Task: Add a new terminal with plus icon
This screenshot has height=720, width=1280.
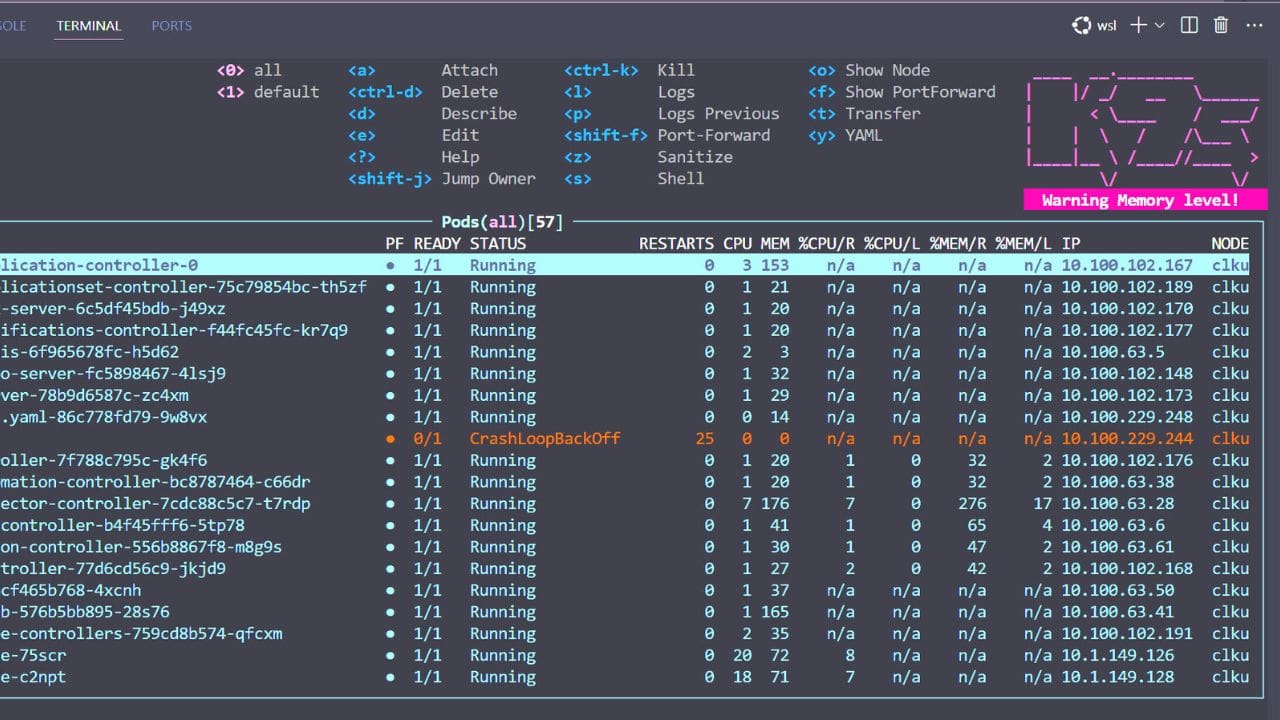Action: coord(1138,25)
